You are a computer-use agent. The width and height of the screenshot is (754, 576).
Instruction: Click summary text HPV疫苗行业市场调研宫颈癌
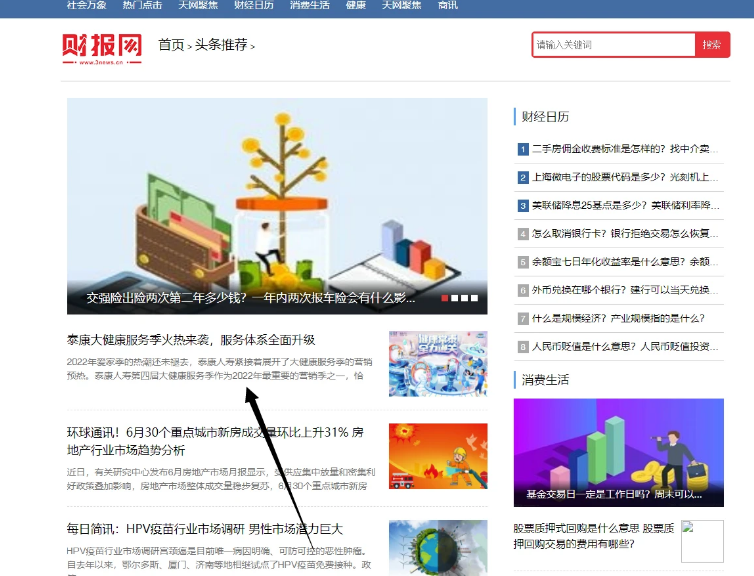(x=219, y=561)
